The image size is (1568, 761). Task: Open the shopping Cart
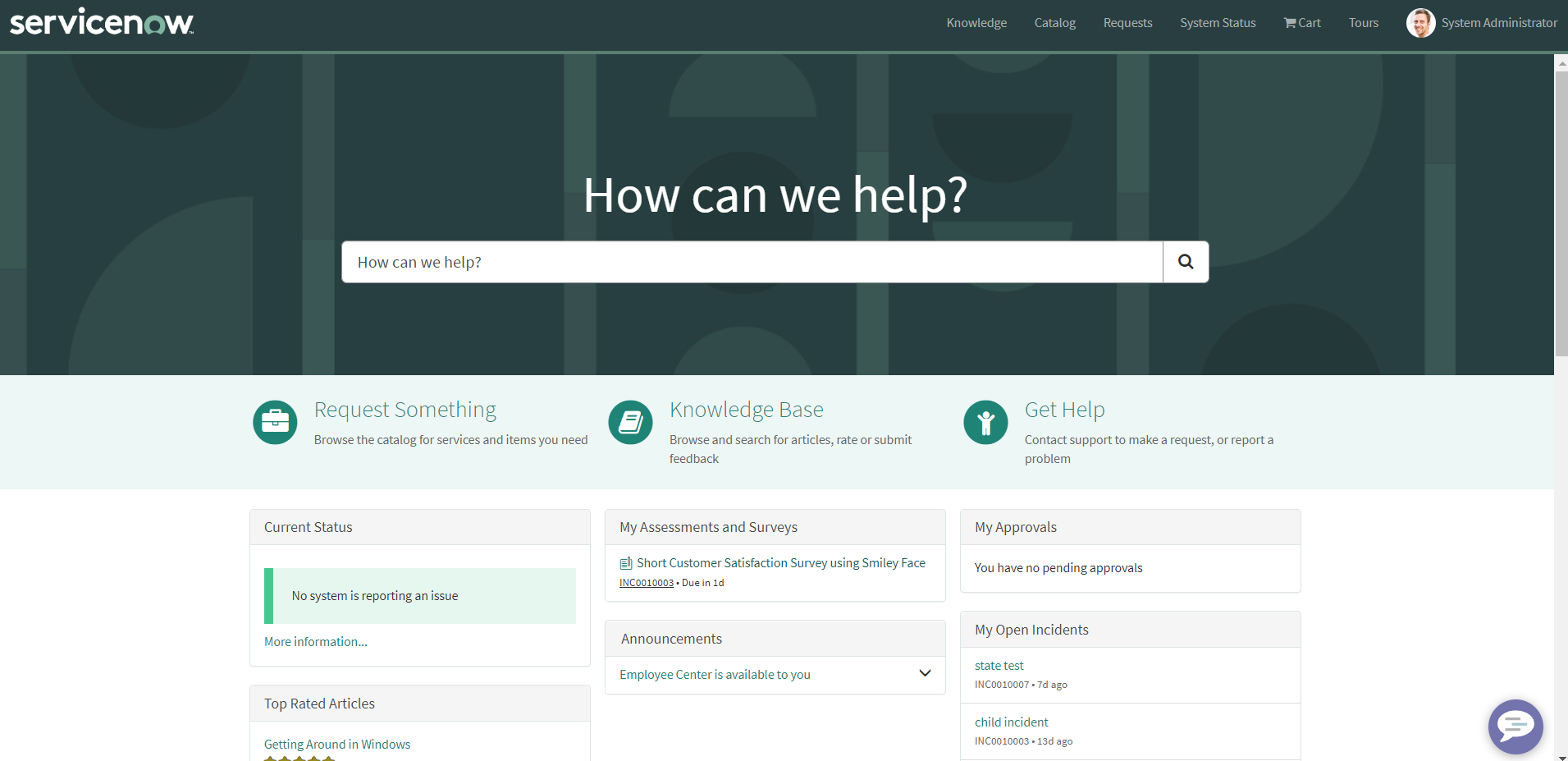[1302, 23]
